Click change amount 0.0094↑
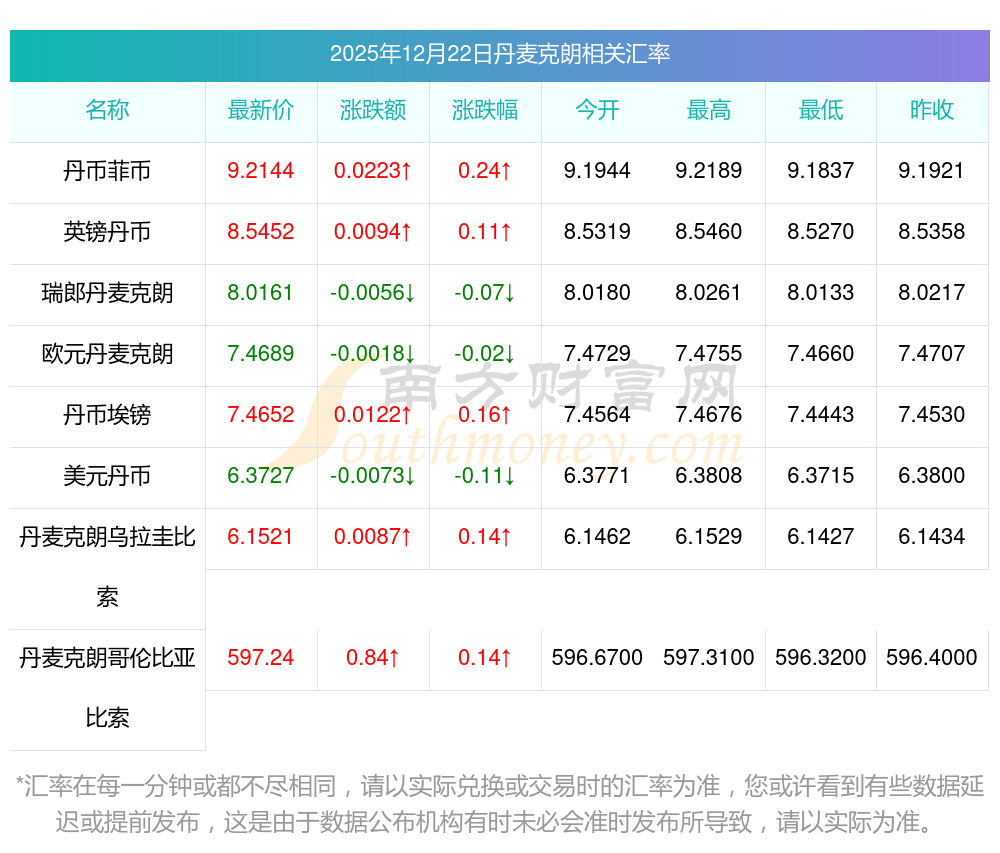The height and width of the screenshot is (853, 1000). coord(373,231)
